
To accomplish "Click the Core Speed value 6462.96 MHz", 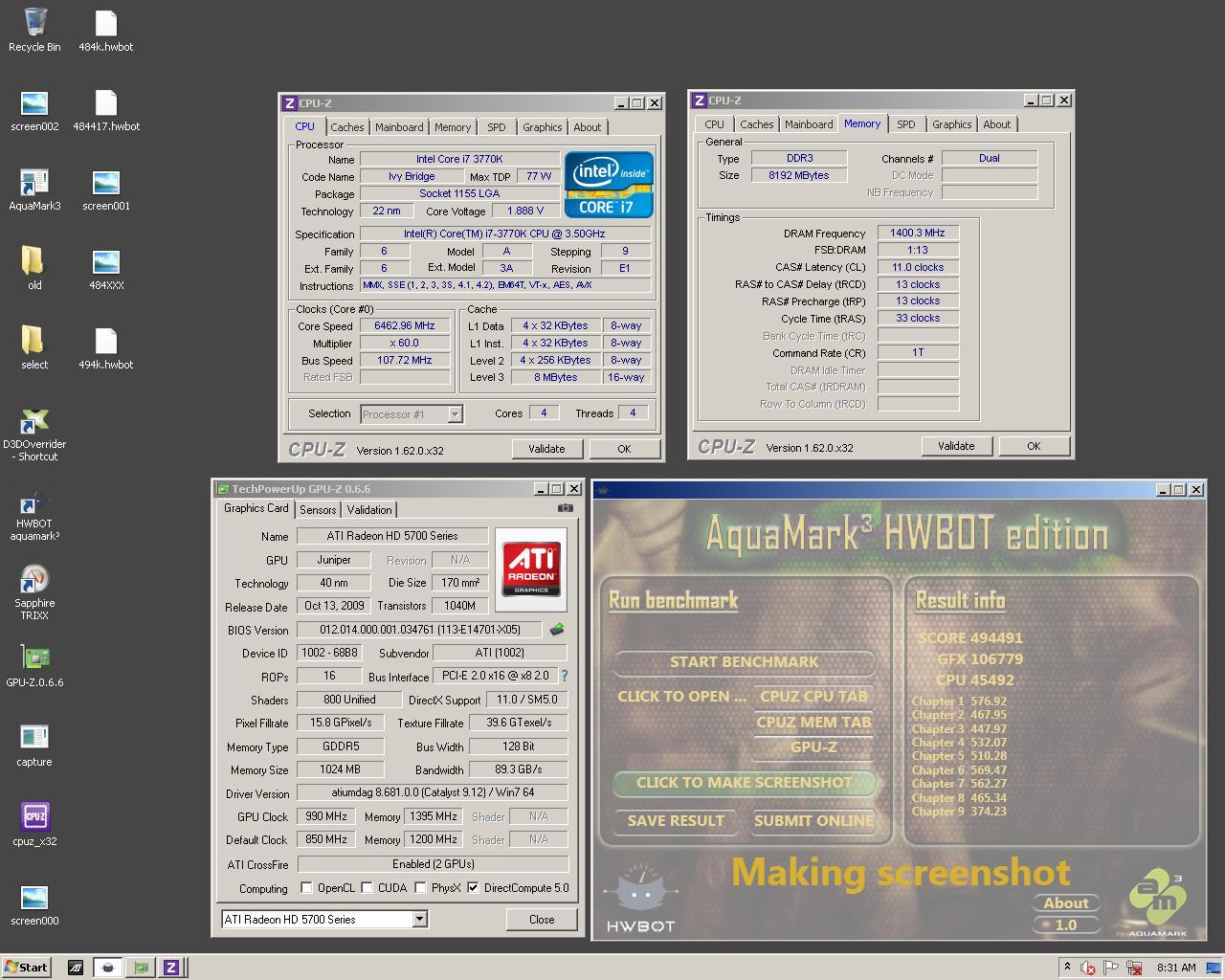I will coord(405,325).
